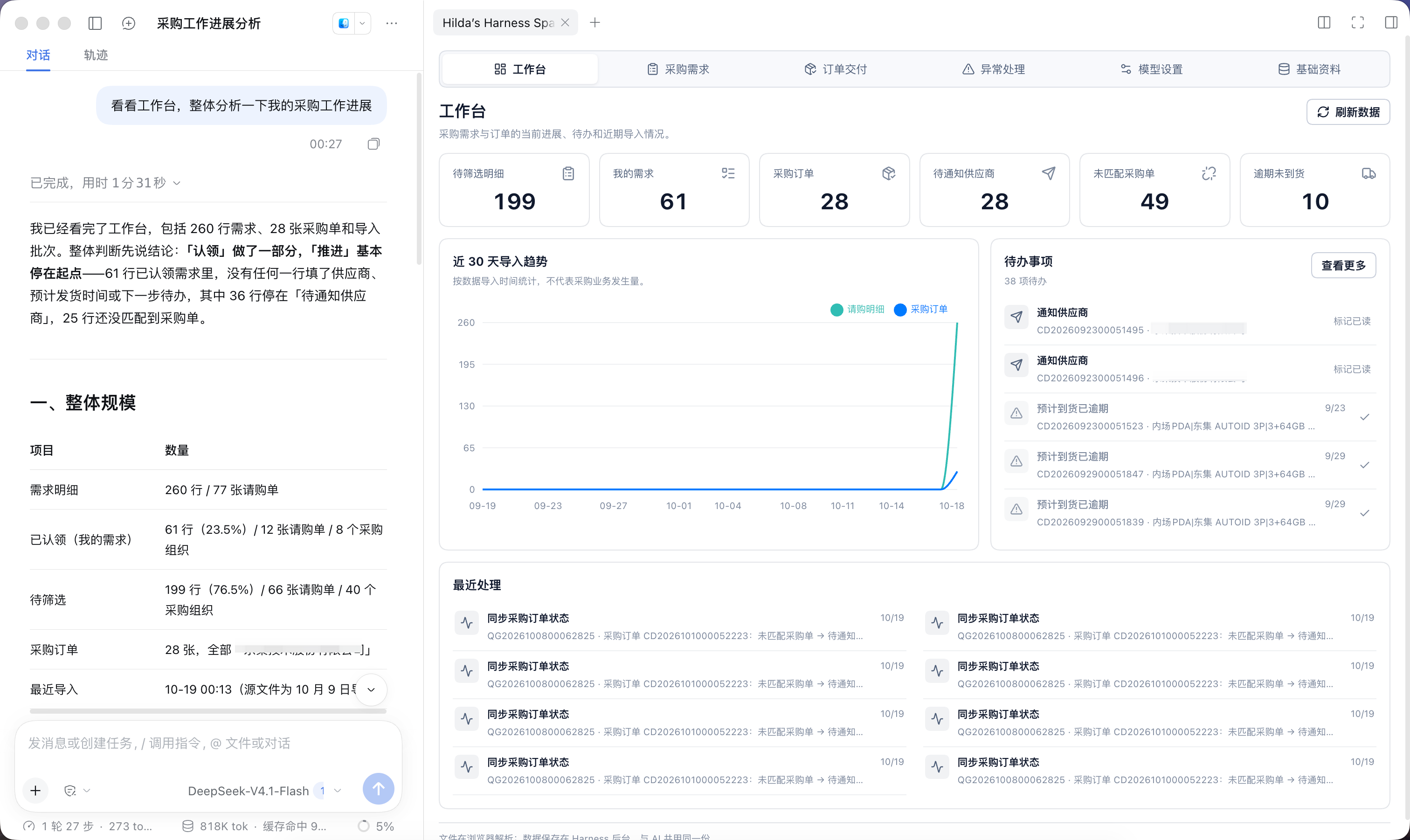Click the box icon on 采购订单 card
Image resolution: width=1410 pixels, height=840 pixels.
point(889,173)
